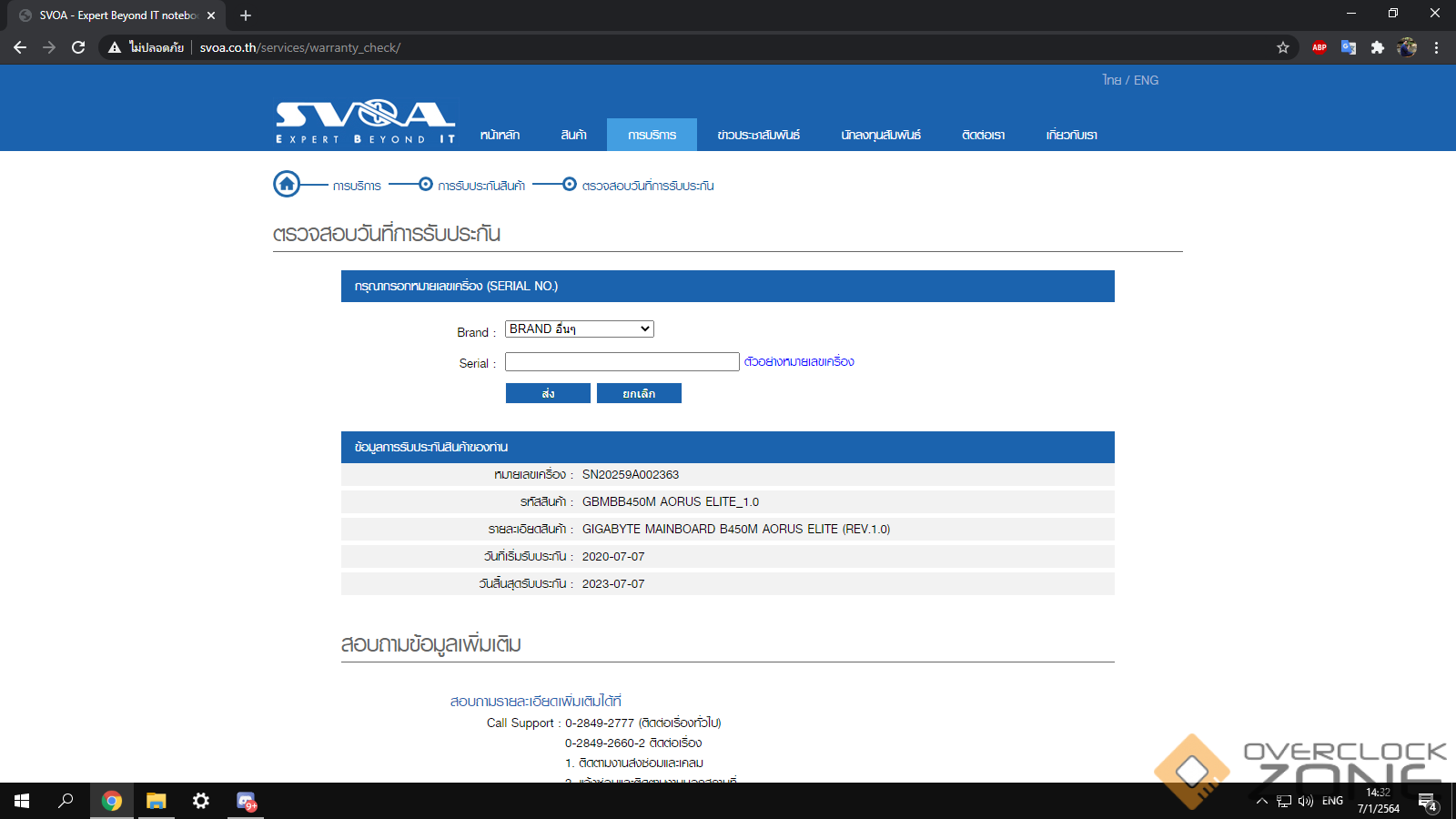The height and width of the screenshot is (819, 1456).
Task: Open File Explorer from the taskbar
Action: (157, 801)
